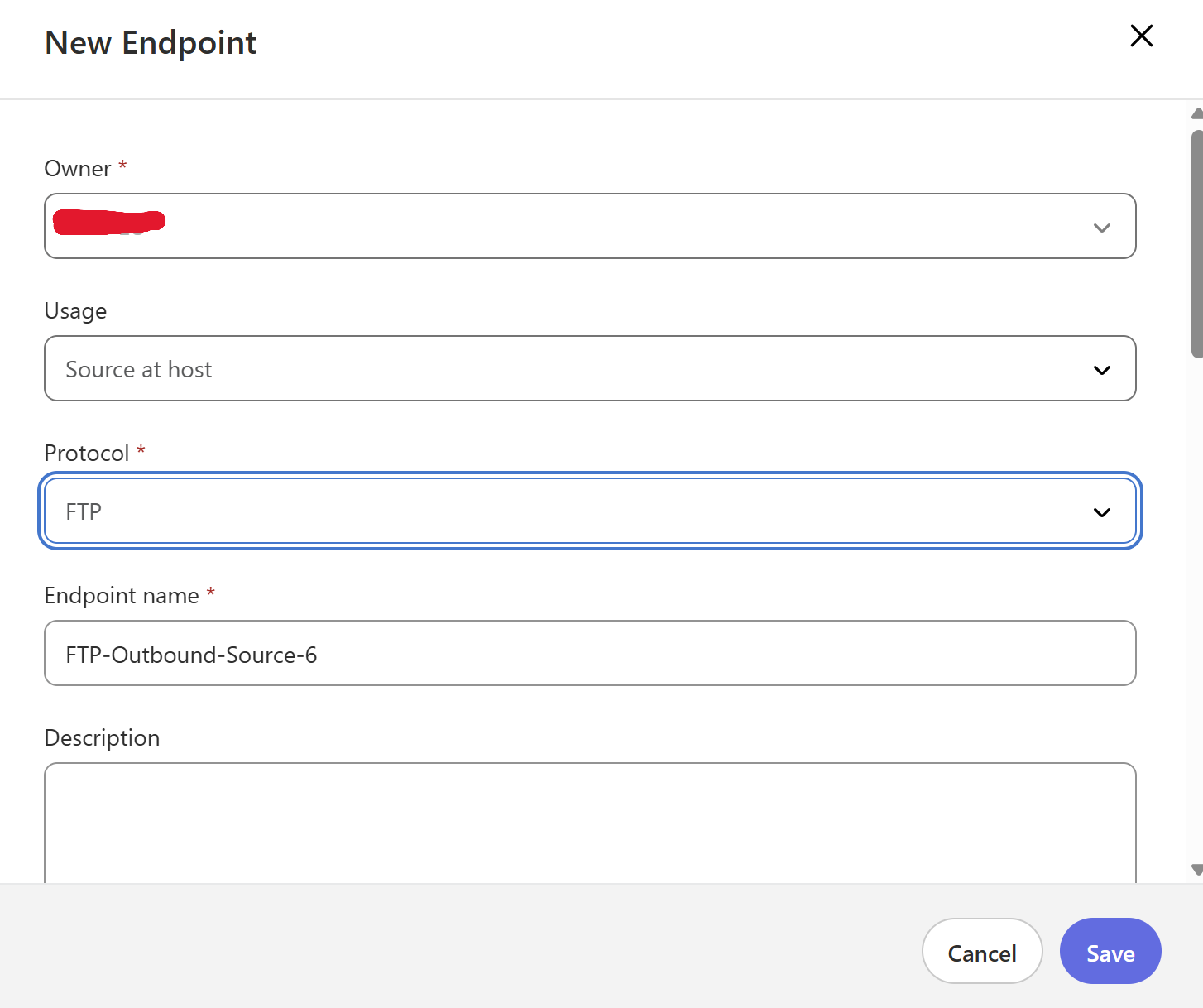Click the scrollbar down arrow

point(1196,870)
